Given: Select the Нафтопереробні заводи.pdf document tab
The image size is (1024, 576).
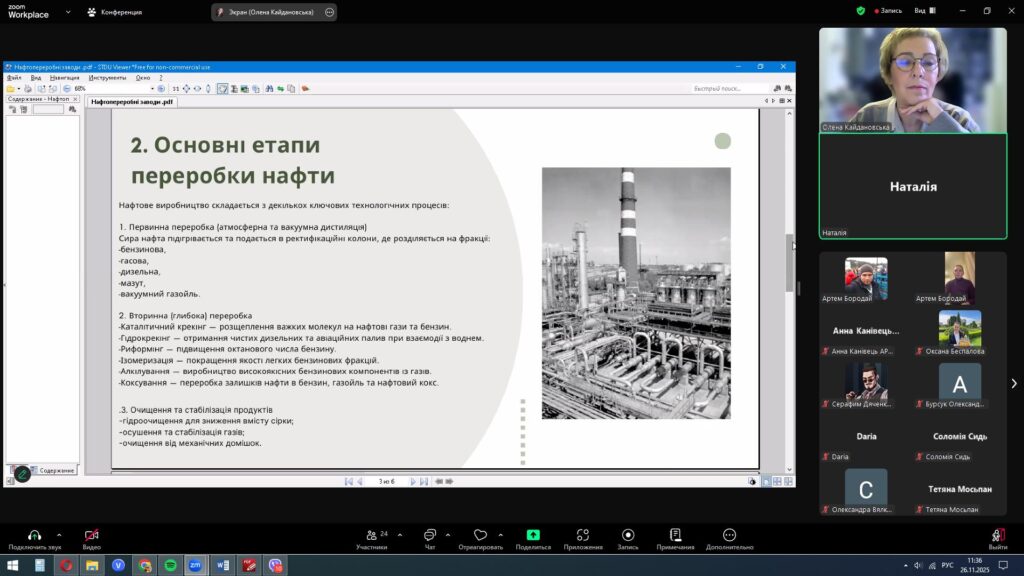Looking at the screenshot, I should click(x=131, y=101).
